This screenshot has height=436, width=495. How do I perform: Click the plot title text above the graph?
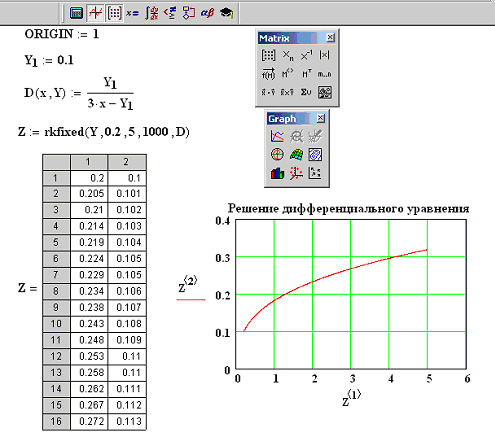tap(348, 209)
